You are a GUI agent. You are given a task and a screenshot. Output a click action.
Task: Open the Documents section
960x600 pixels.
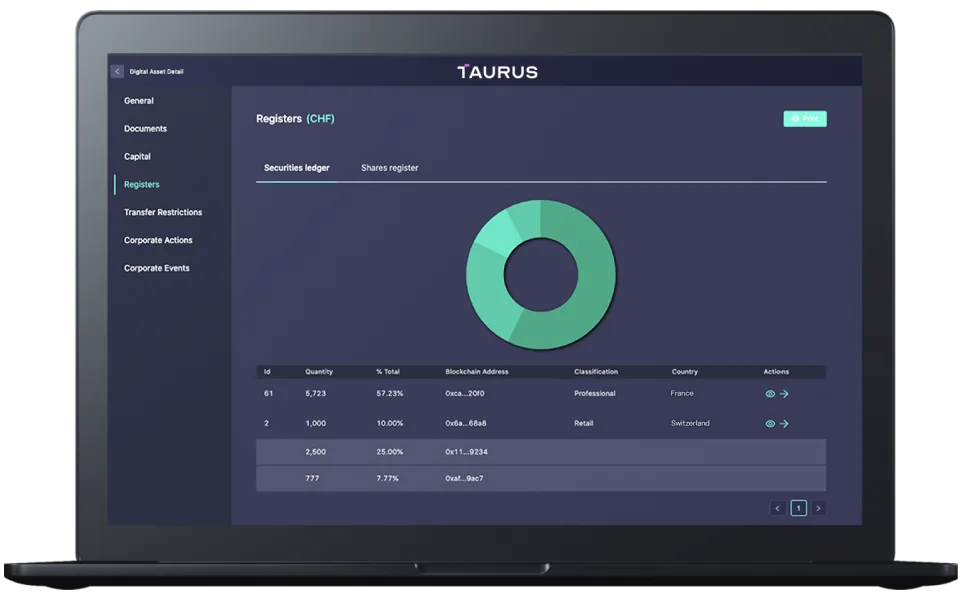coord(145,129)
